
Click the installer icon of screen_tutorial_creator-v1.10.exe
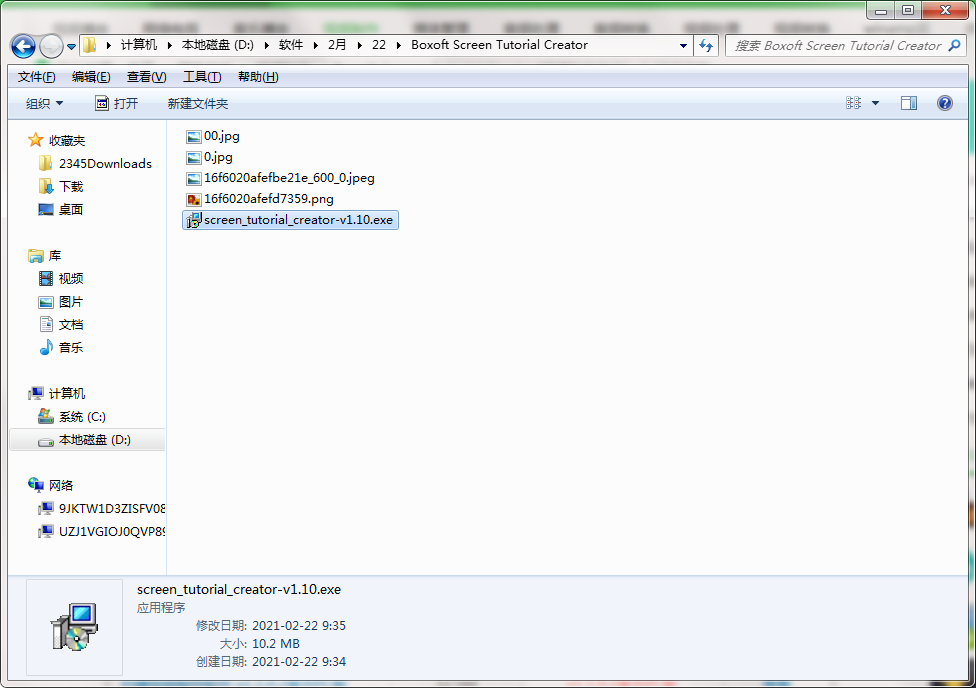194,220
